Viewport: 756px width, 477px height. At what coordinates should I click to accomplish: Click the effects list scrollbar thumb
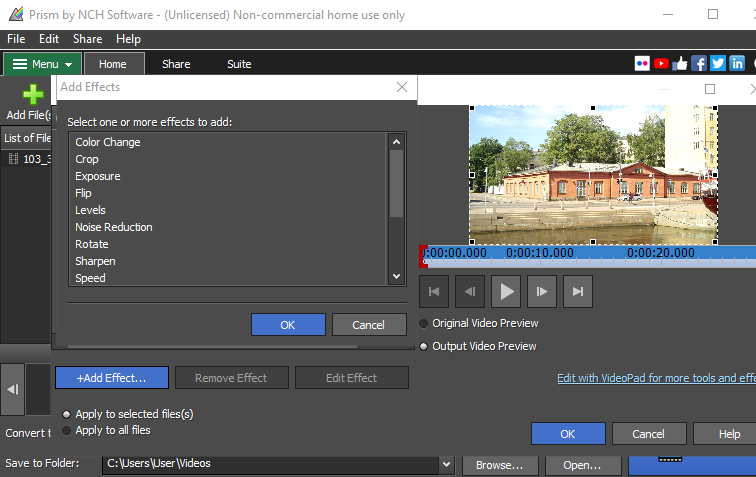pyautogui.click(x=396, y=183)
